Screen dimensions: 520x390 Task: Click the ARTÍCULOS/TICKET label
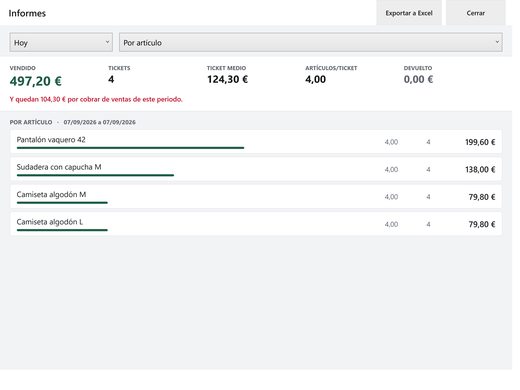point(331,68)
